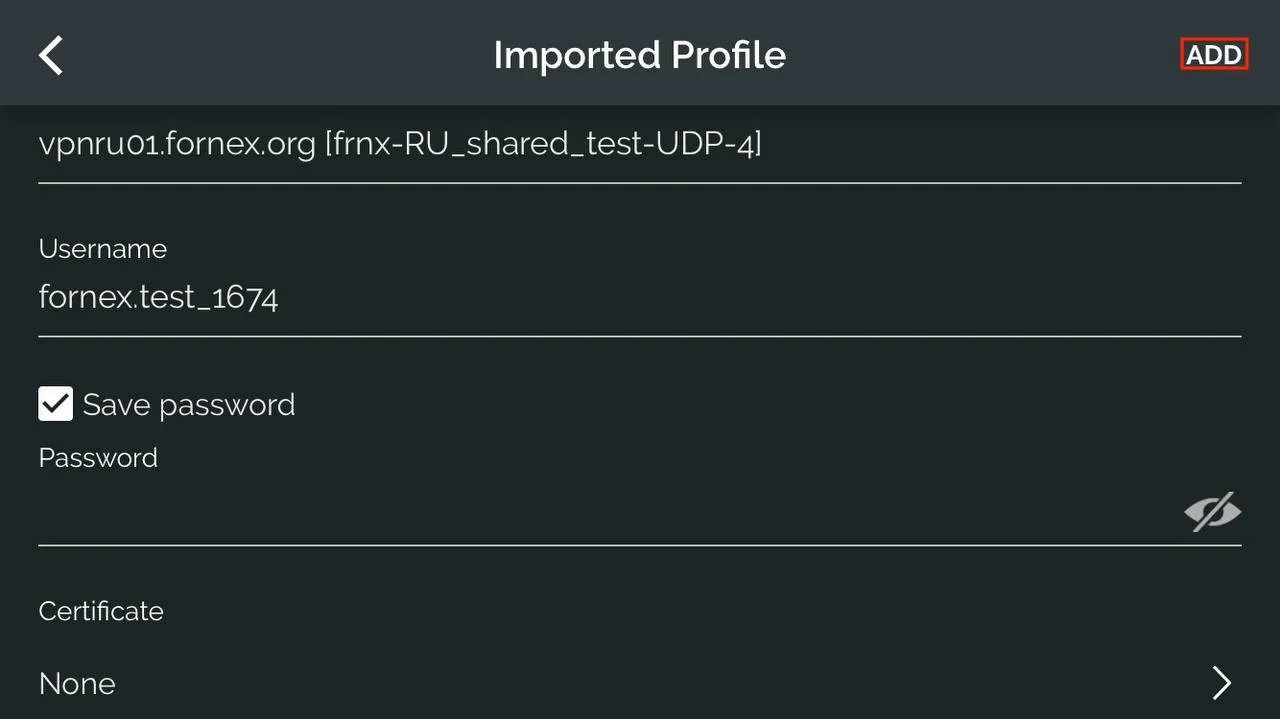Click the Password field label
1280x719 pixels.
pyautogui.click(x=98, y=458)
